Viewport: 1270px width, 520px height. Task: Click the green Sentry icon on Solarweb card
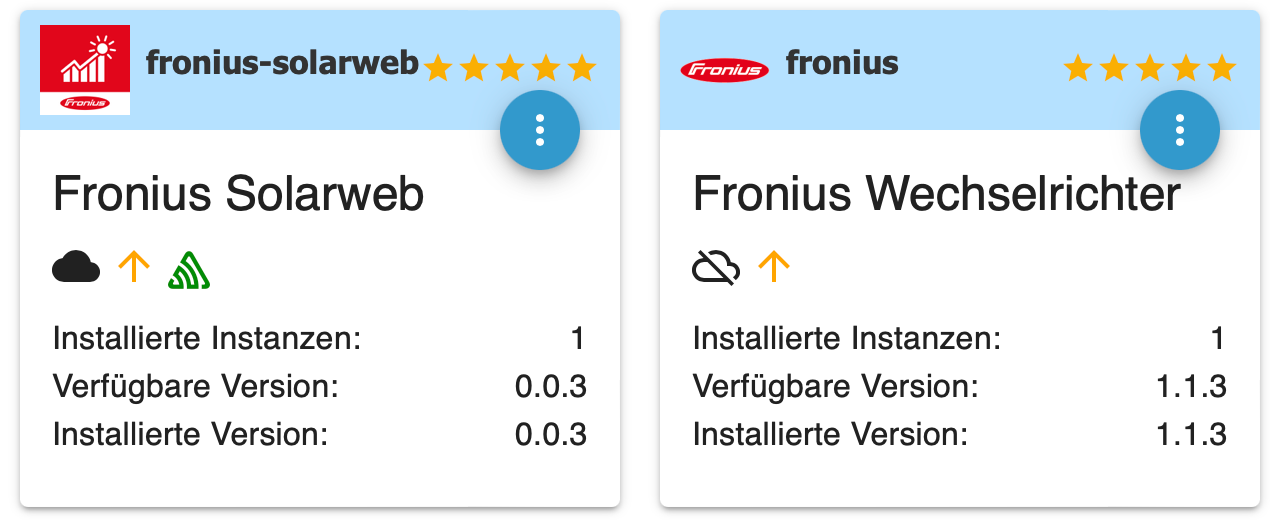[189, 269]
